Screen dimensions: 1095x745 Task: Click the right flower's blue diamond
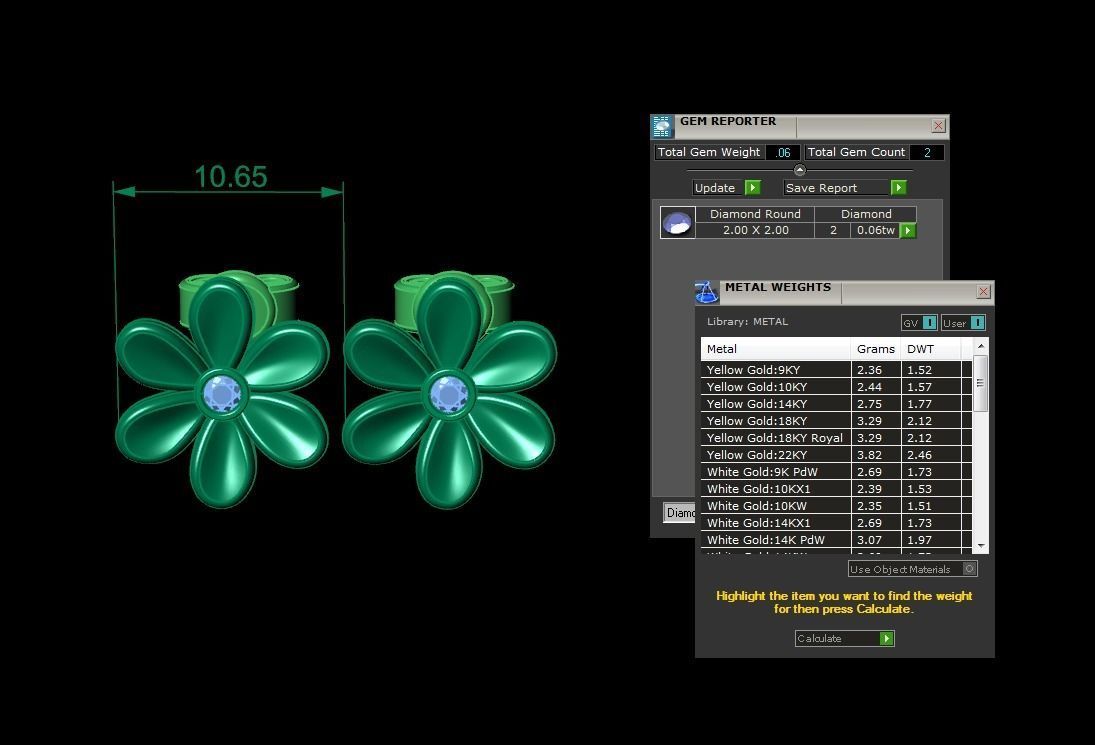(x=448, y=394)
